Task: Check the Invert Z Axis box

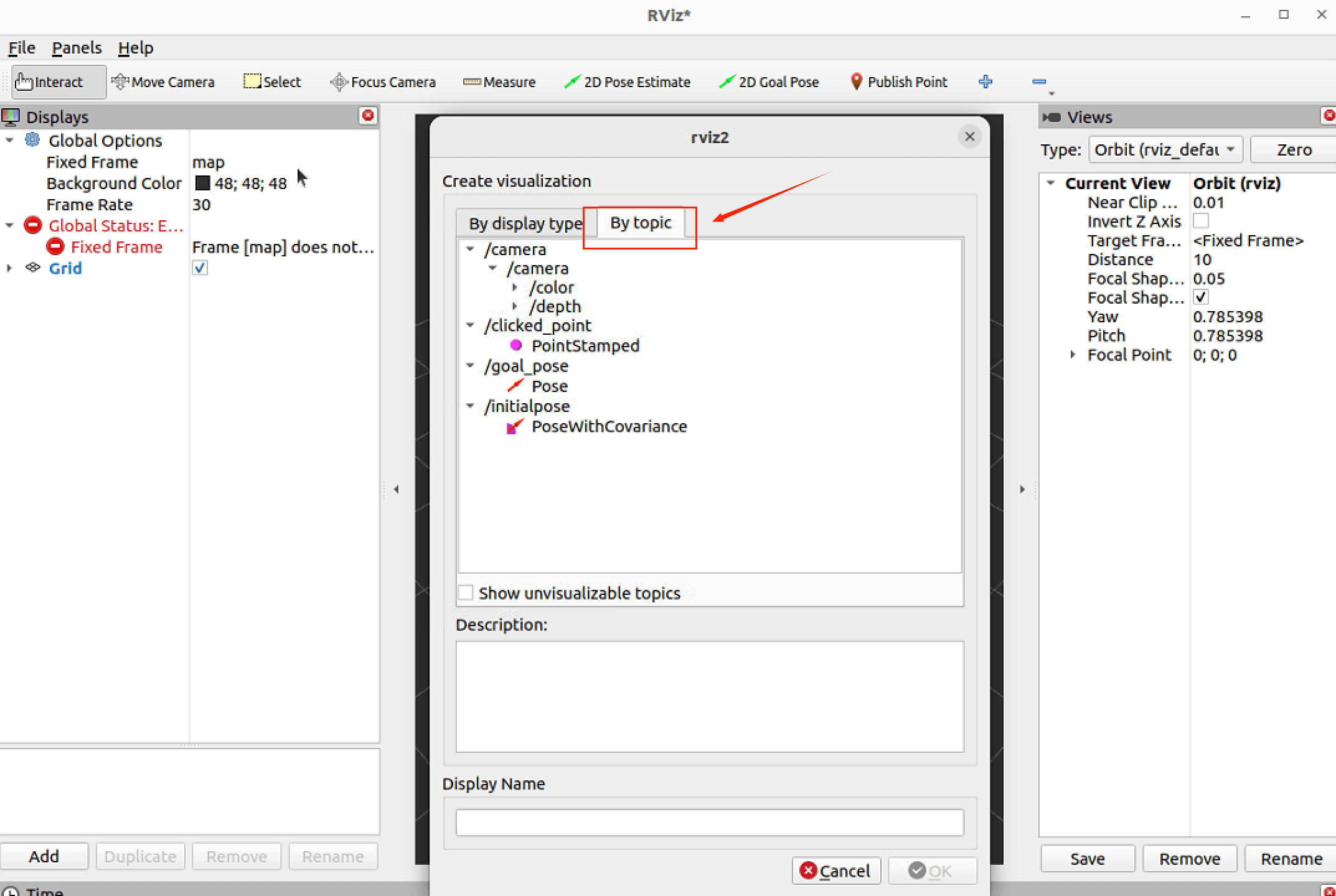Action: (x=1200, y=221)
